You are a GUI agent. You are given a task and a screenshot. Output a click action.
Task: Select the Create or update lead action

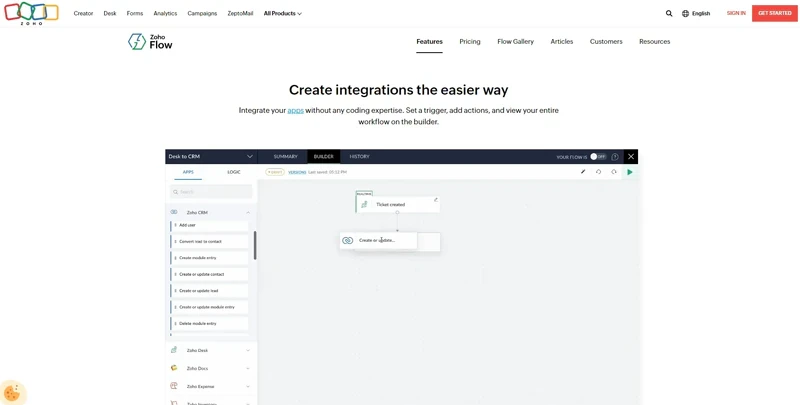point(210,291)
